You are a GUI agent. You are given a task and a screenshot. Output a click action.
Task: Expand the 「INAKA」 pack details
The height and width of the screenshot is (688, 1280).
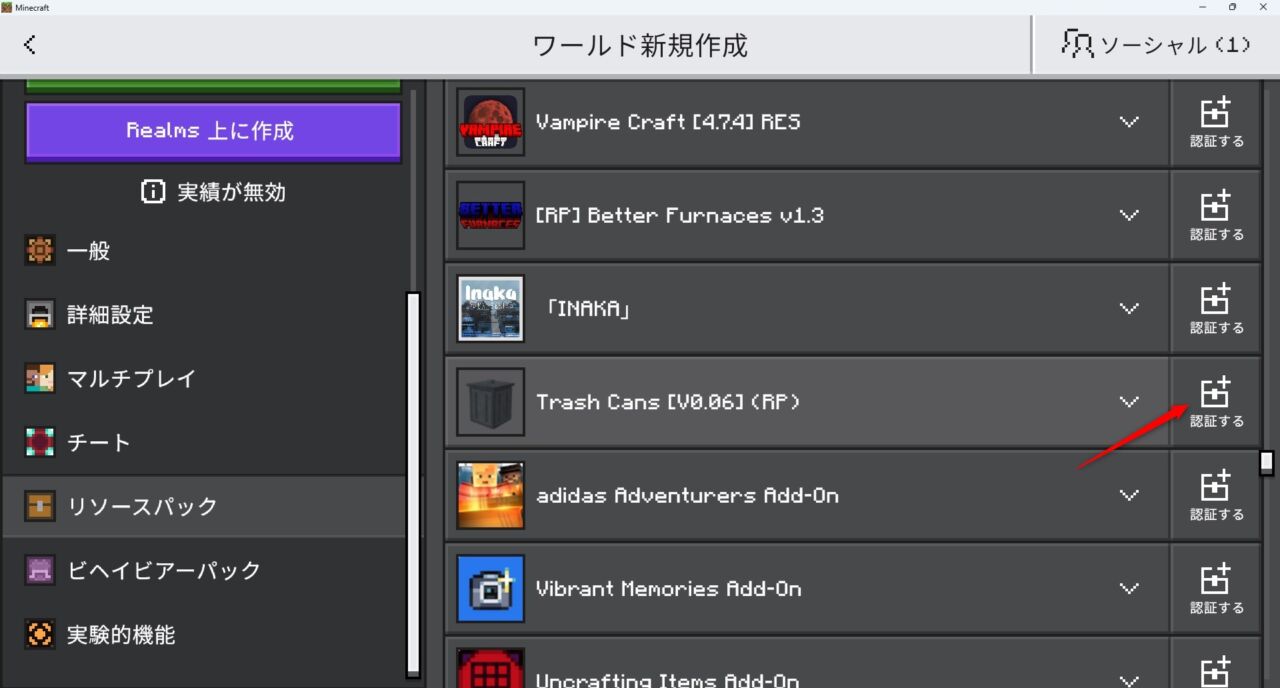click(x=1129, y=308)
